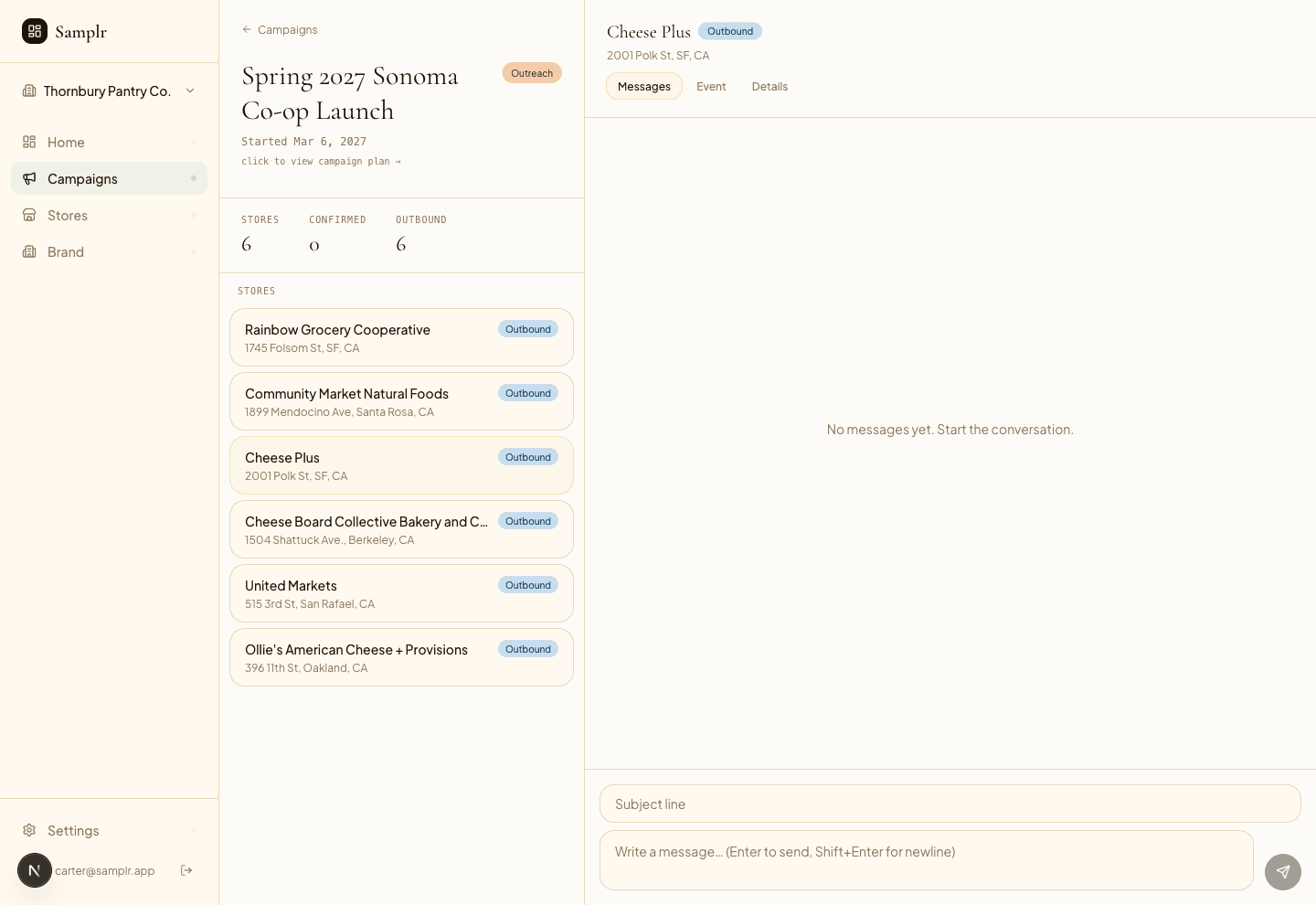The image size is (1316, 905).
Task: Click the Samplr logo icon
Action: (x=35, y=31)
